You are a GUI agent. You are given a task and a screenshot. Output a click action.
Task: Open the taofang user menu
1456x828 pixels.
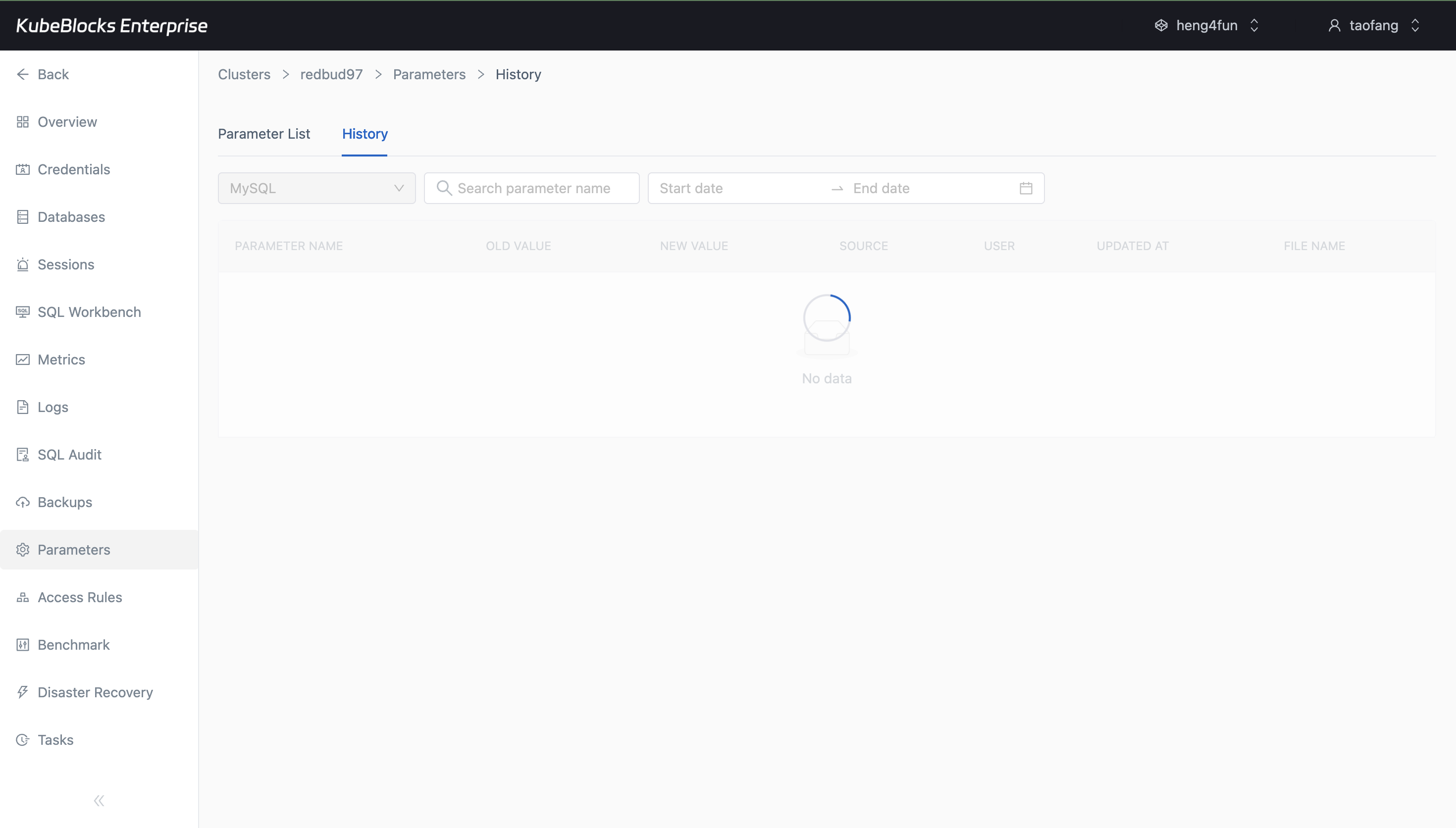(1374, 26)
